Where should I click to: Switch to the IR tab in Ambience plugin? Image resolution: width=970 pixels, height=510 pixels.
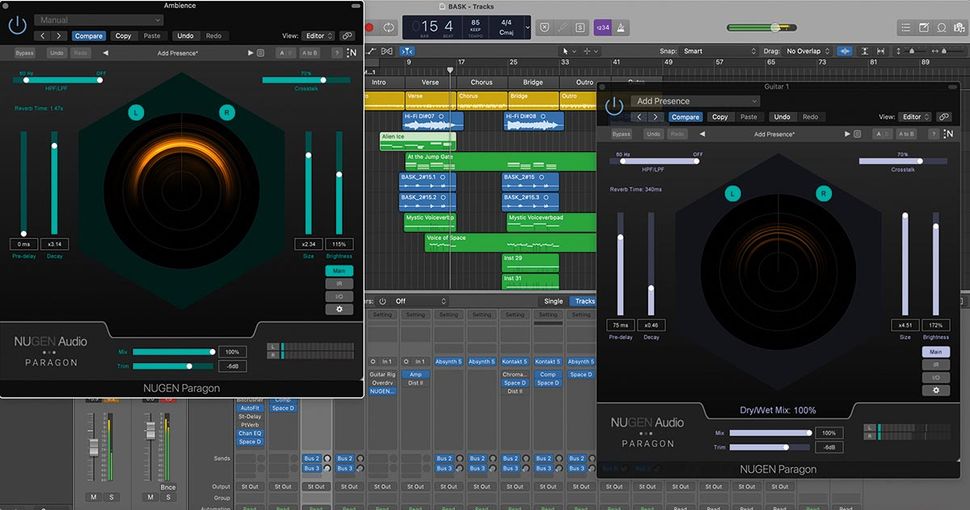[339, 284]
